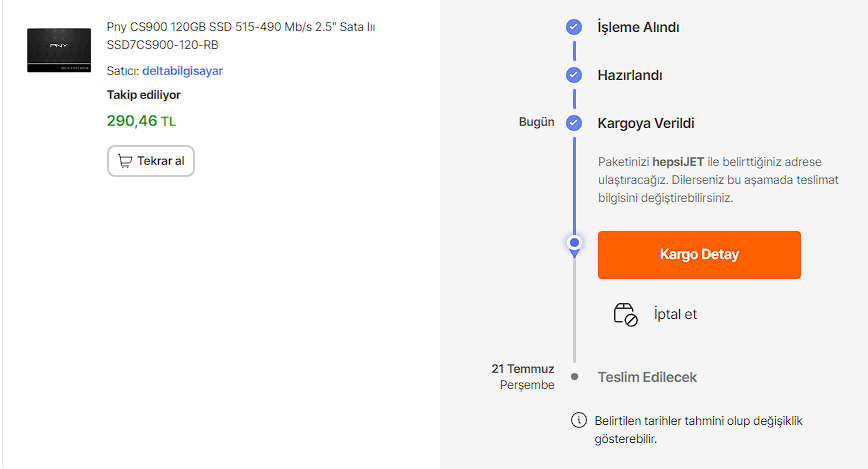Visit the deltabilgisayar seller page

pyautogui.click(x=182, y=71)
